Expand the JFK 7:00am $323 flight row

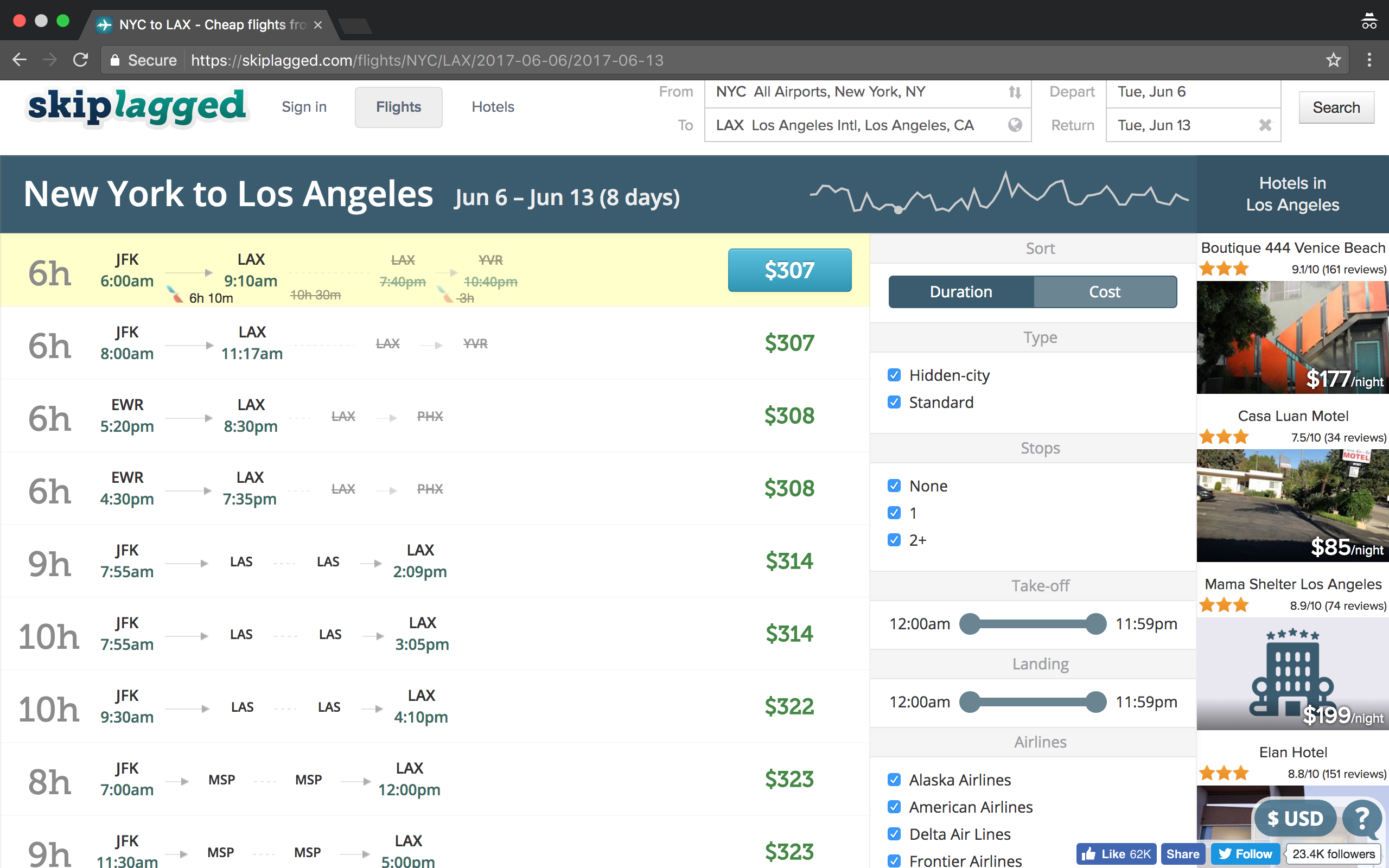pos(435,779)
